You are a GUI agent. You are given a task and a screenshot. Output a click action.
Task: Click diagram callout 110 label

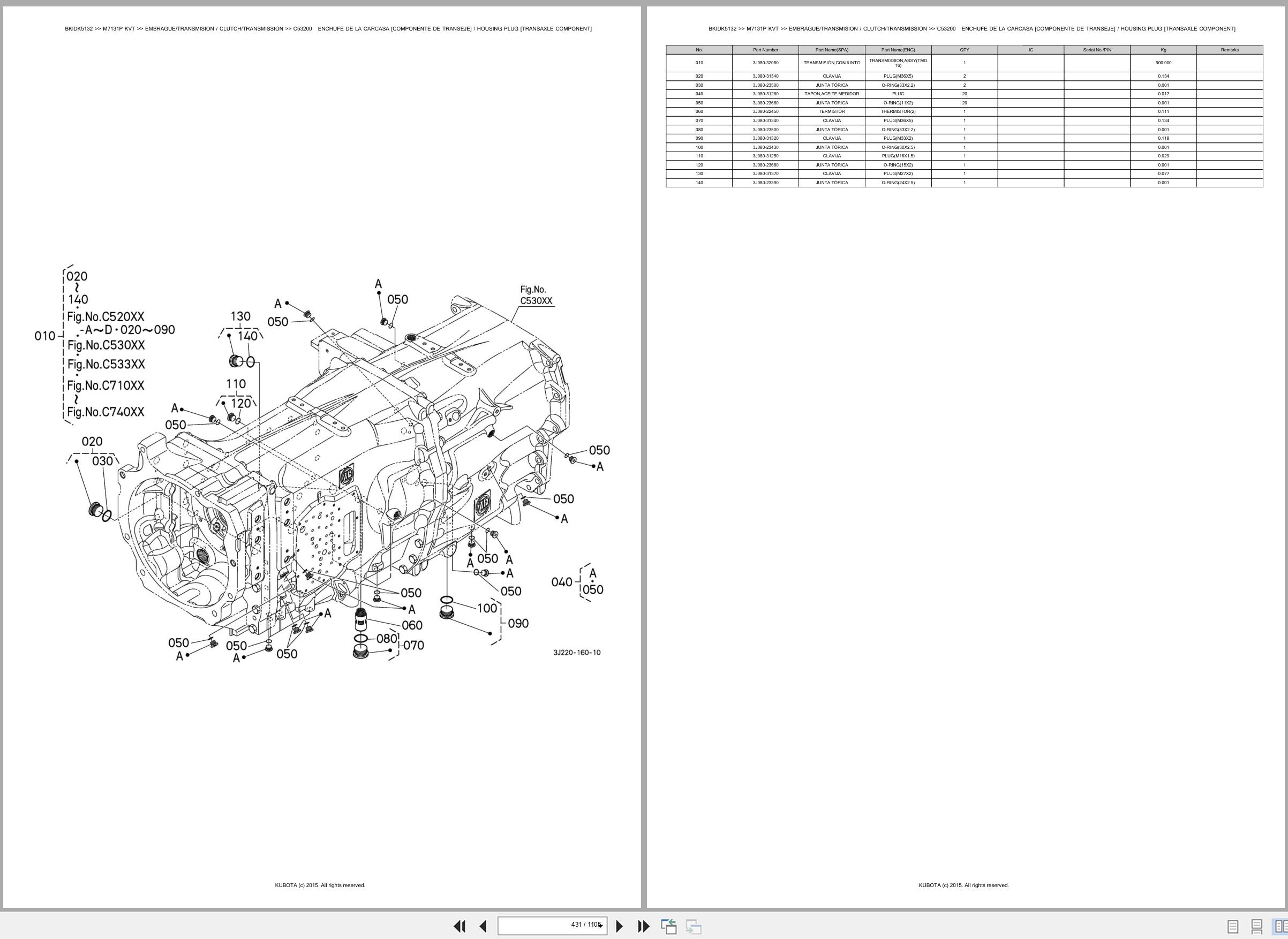point(236,384)
